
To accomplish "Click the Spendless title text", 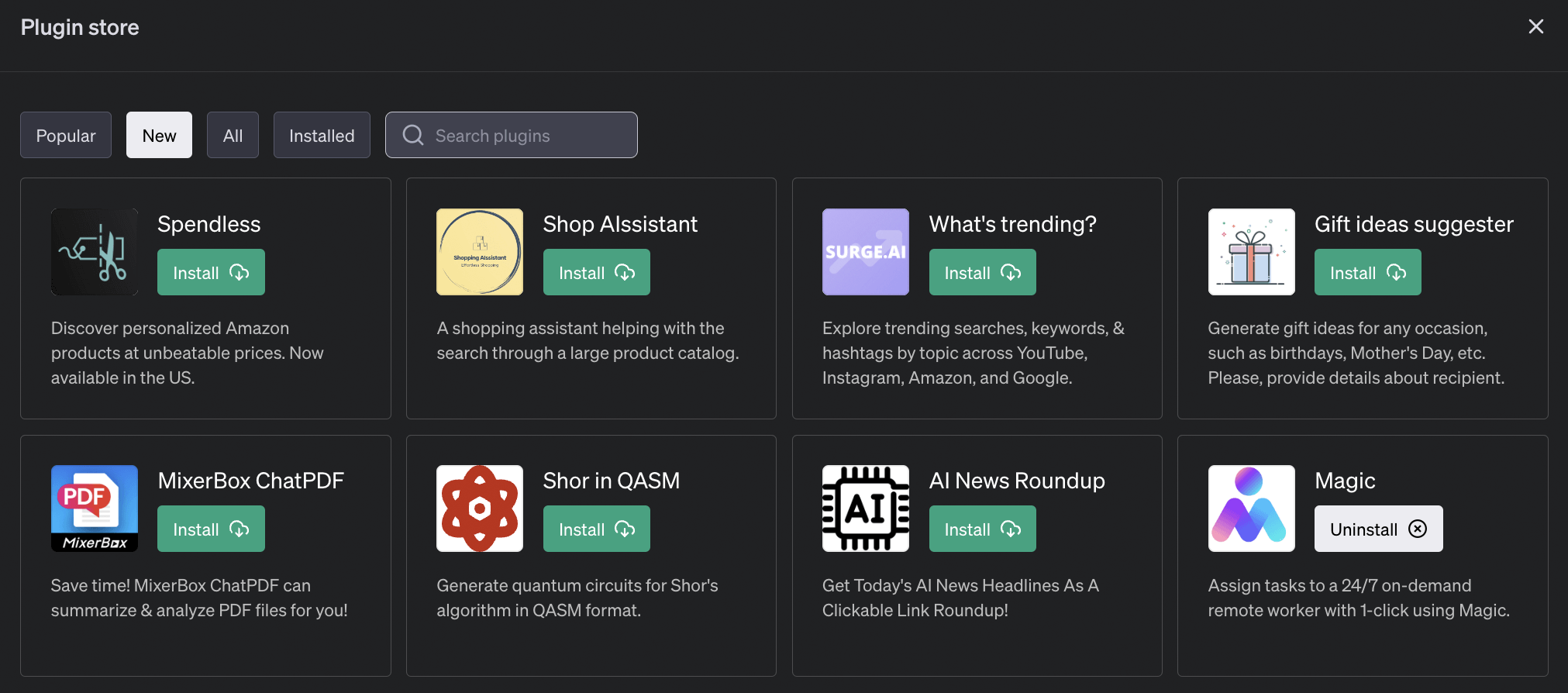I will (209, 224).
